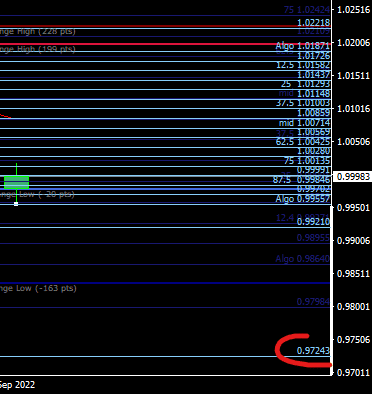
Task: Click the 1.02218 level label
Action: coord(313,23)
